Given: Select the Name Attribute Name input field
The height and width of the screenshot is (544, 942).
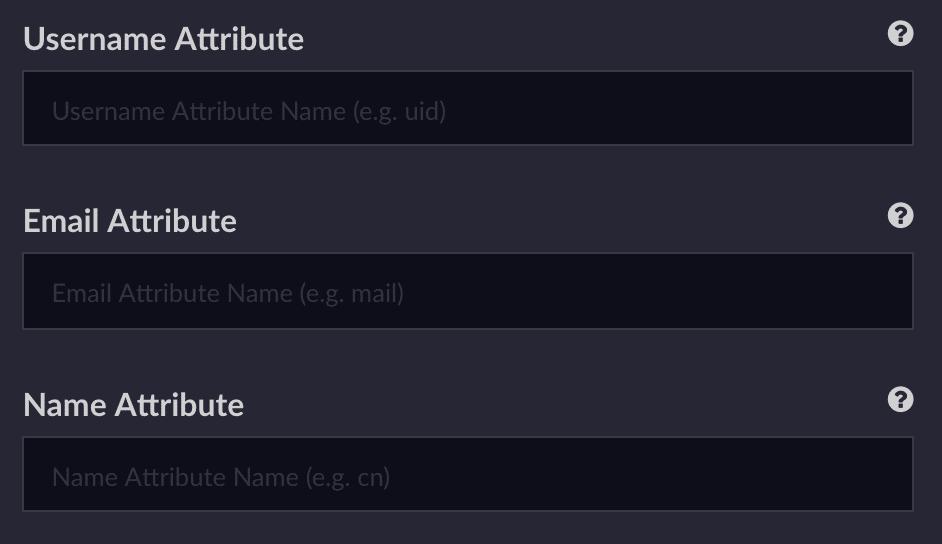Looking at the screenshot, I should pos(468,475).
